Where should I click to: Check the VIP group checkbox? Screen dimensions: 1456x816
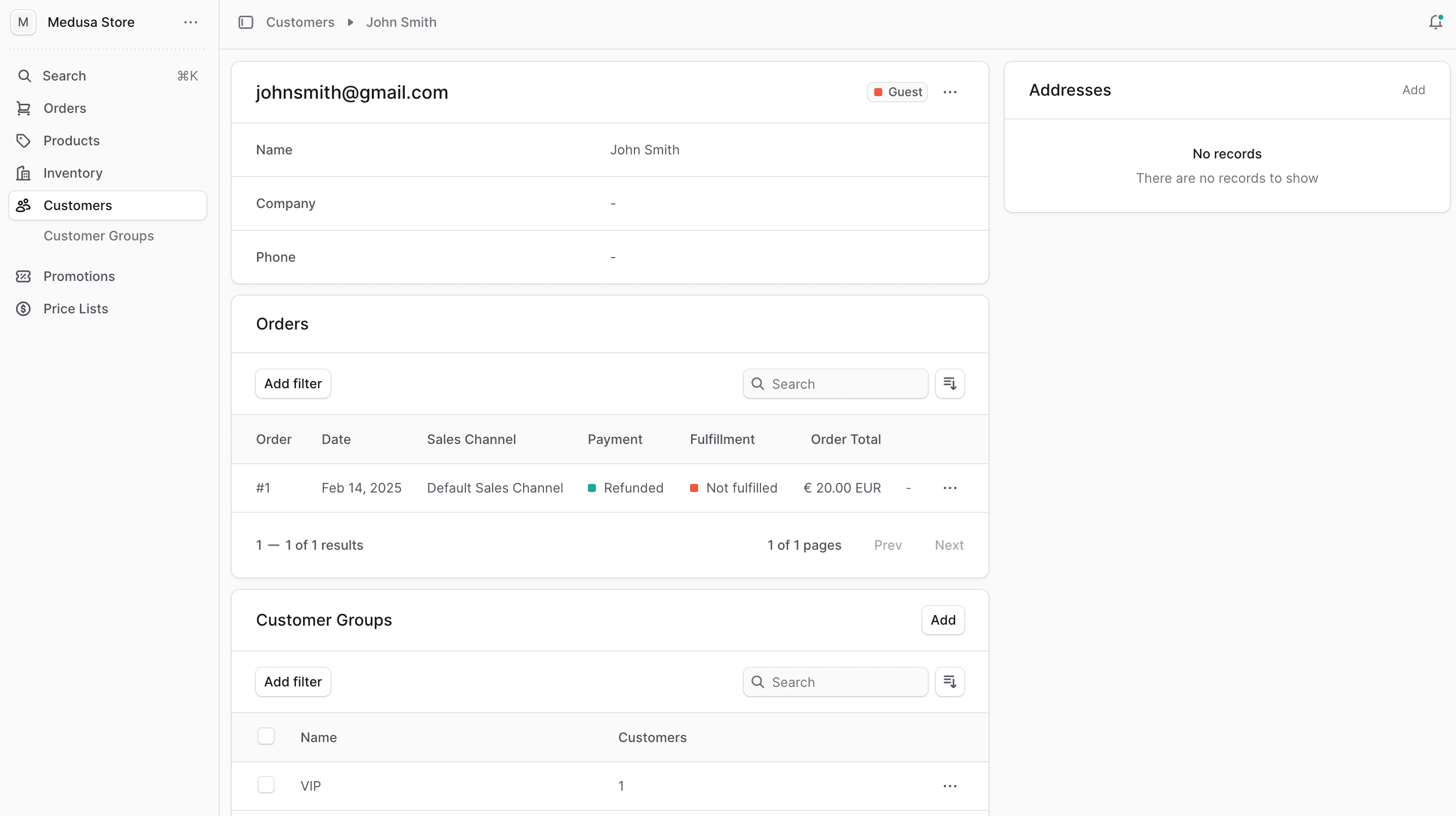[x=266, y=785]
